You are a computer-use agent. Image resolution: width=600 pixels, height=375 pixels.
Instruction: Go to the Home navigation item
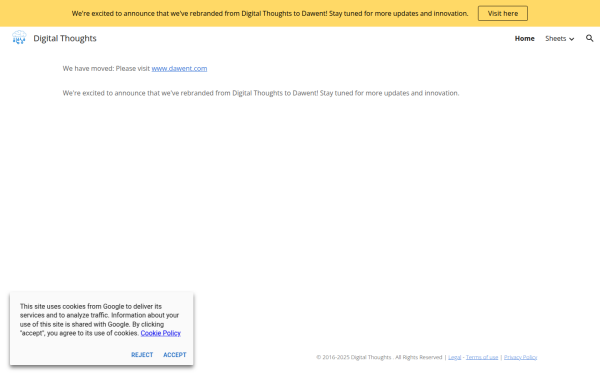524,38
